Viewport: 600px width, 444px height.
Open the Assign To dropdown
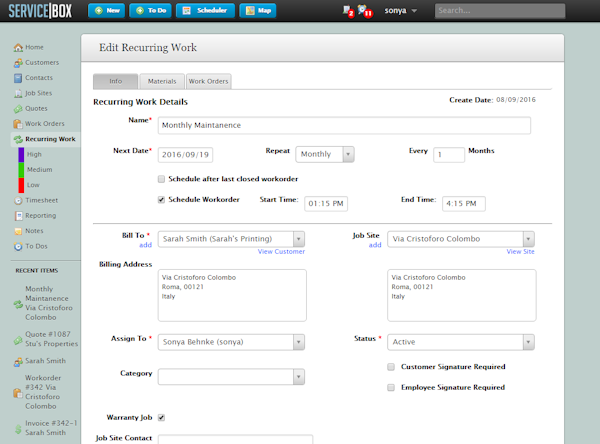point(232,342)
